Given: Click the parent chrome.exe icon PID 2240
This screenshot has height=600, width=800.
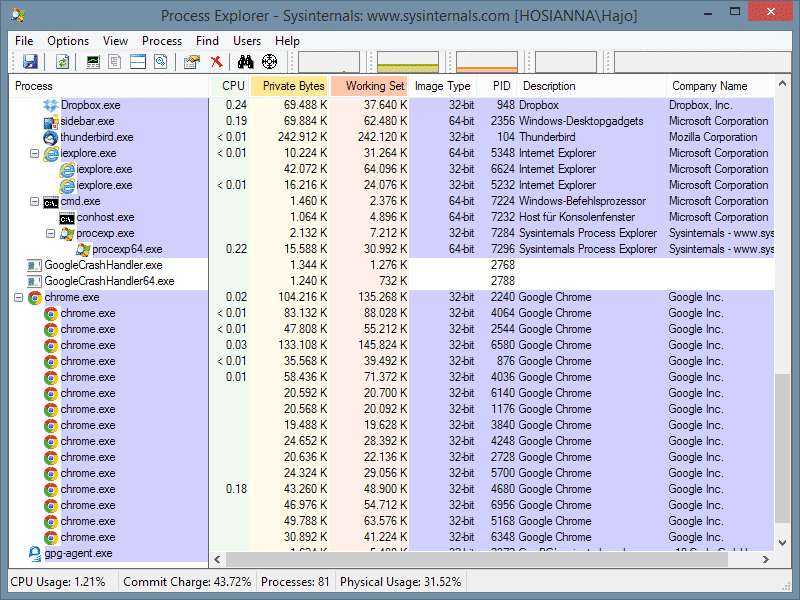Looking at the screenshot, I should (x=35, y=297).
